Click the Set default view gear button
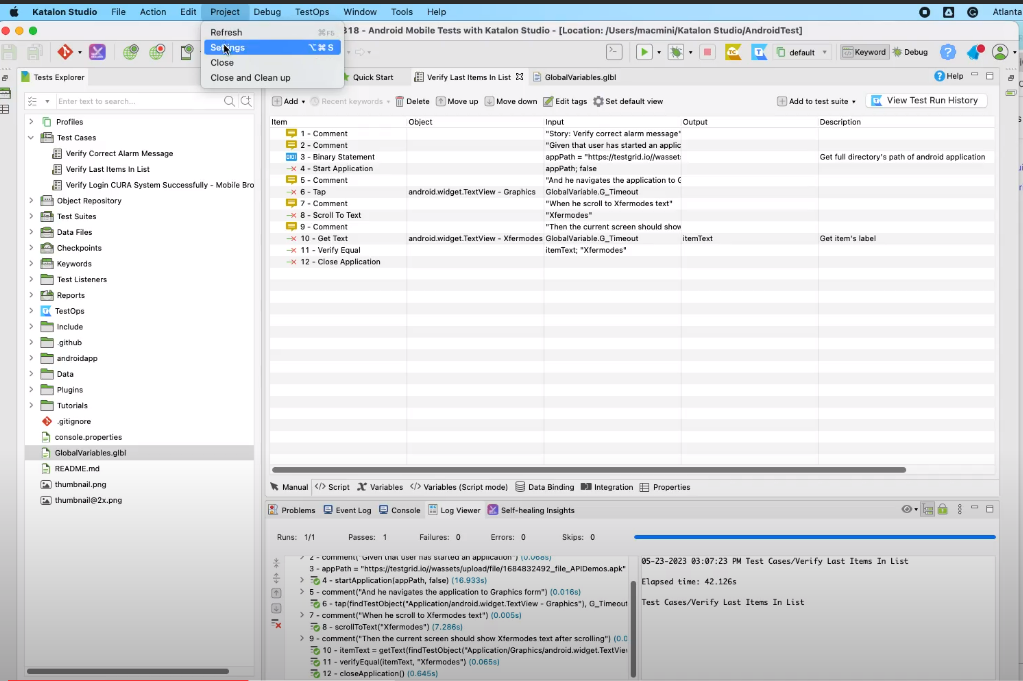1023x681 pixels. tap(628, 101)
